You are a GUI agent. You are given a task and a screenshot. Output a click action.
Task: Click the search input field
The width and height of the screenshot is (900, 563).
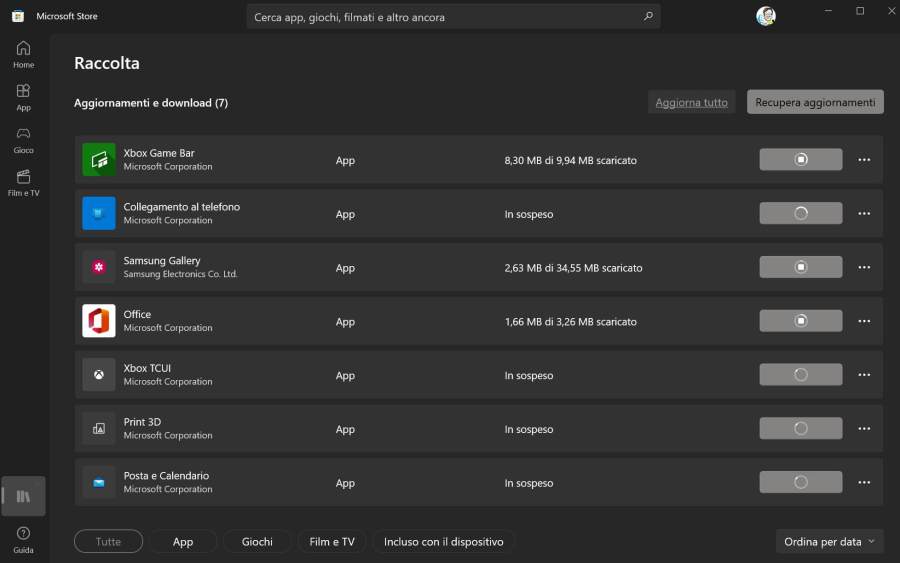440,17
